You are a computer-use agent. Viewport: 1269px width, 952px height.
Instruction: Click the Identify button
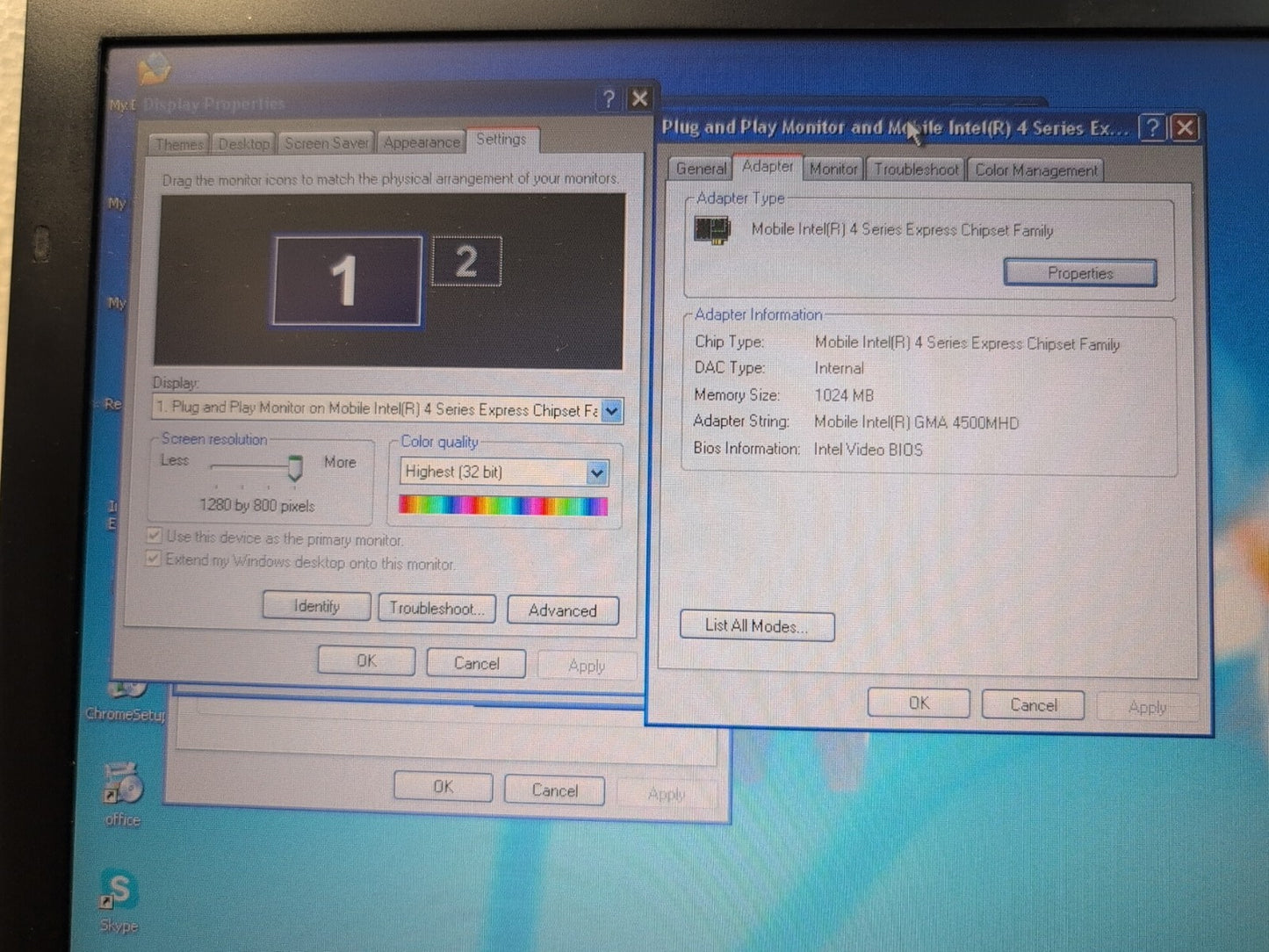point(316,606)
